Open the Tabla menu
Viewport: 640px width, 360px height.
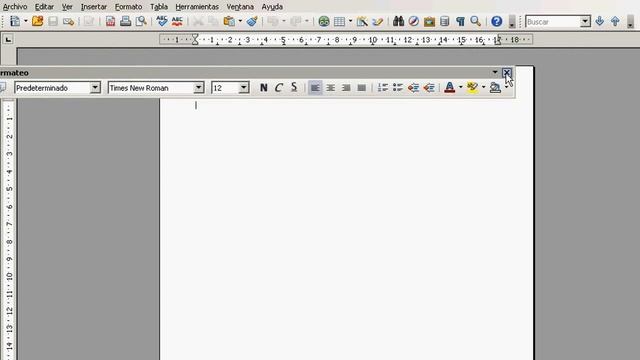(159, 7)
